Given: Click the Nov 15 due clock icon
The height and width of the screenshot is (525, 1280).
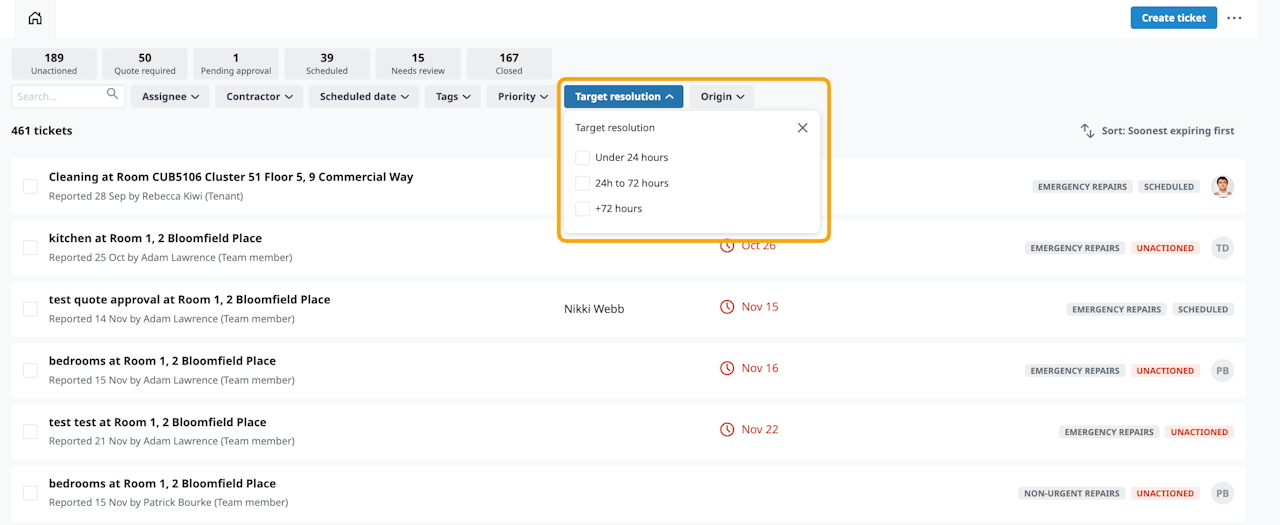Looking at the screenshot, I should coord(727,307).
